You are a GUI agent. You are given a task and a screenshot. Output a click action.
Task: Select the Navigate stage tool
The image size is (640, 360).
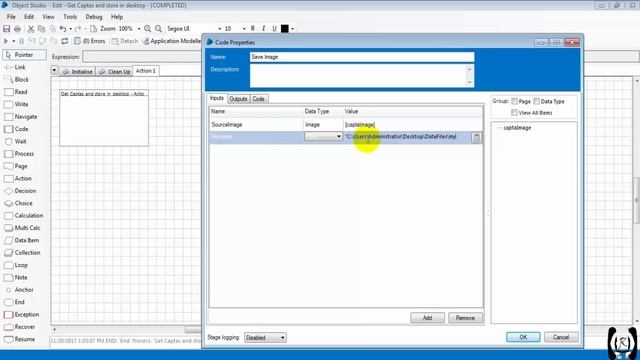tap(21, 117)
